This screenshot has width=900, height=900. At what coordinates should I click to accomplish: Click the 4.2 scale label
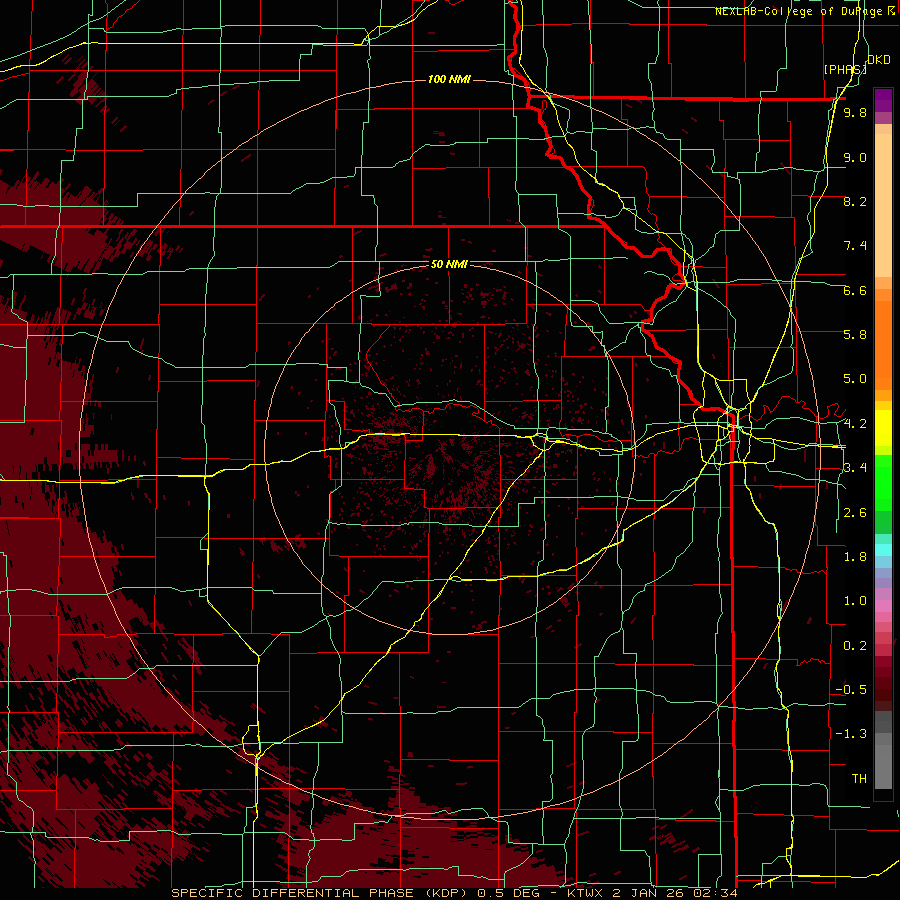855,424
